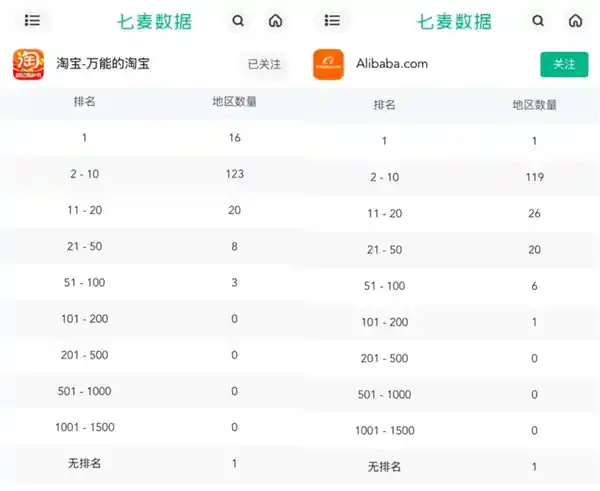The width and height of the screenshot is (600, 491).
Task: Click the 已关注 followed button for Taobao
Action: (x=264, y=64)
